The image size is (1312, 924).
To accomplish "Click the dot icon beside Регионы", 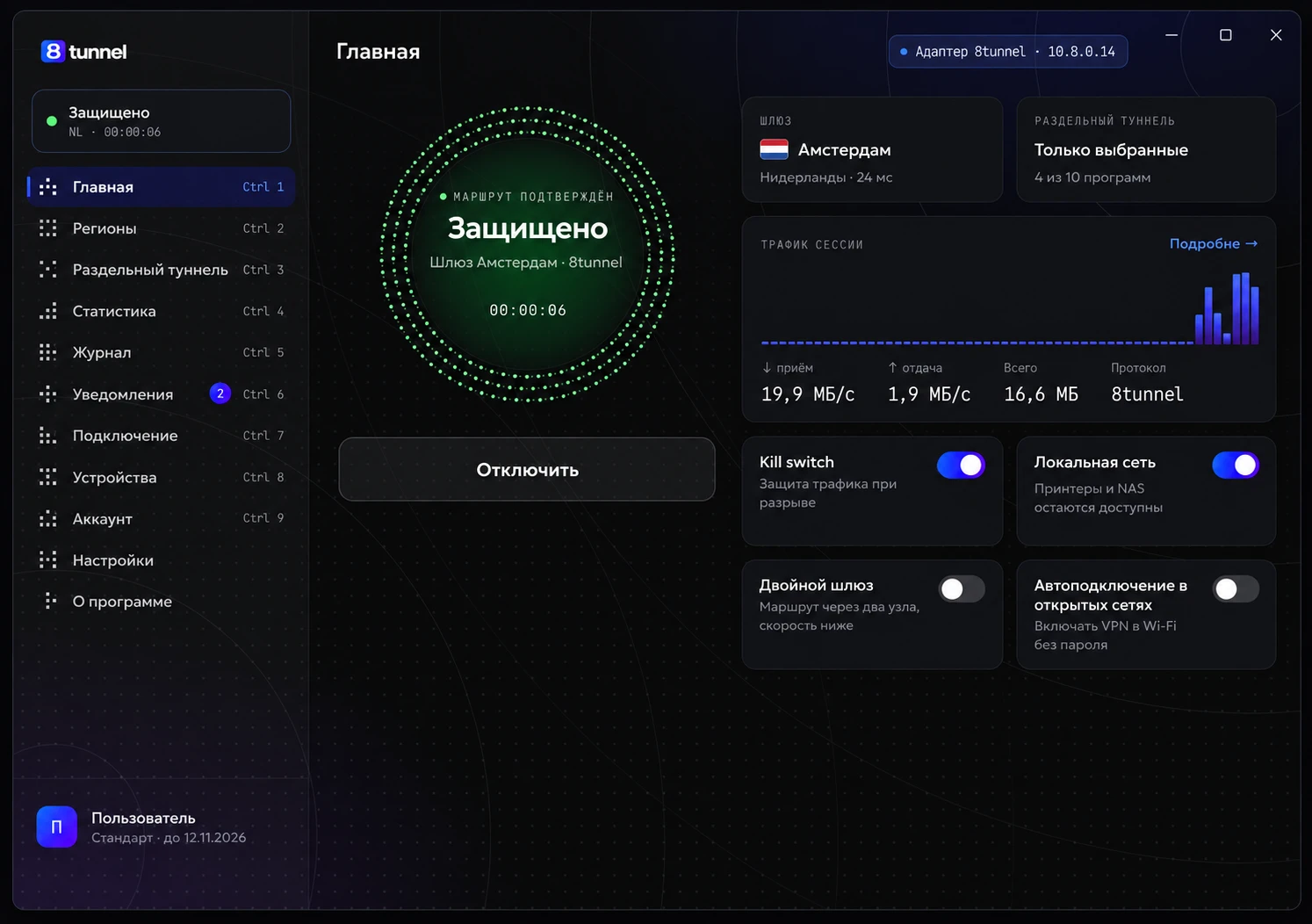I will [x=48, y=228].
